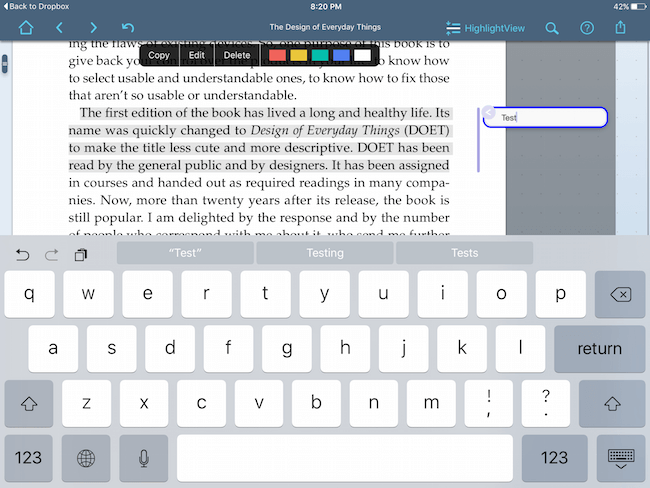Open HighlightView mode
Viewport: 650px width, 488px height.
[485, 28]
